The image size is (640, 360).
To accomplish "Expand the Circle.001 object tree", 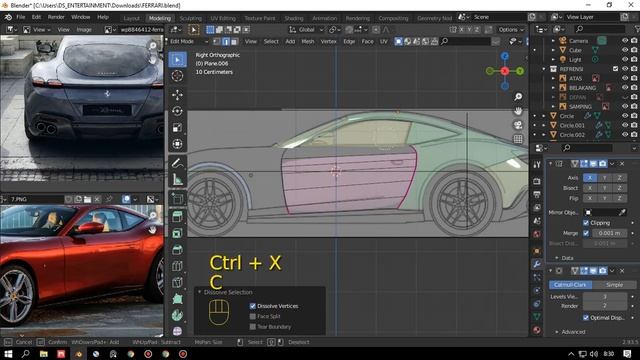I will click(x=544, y=125).
